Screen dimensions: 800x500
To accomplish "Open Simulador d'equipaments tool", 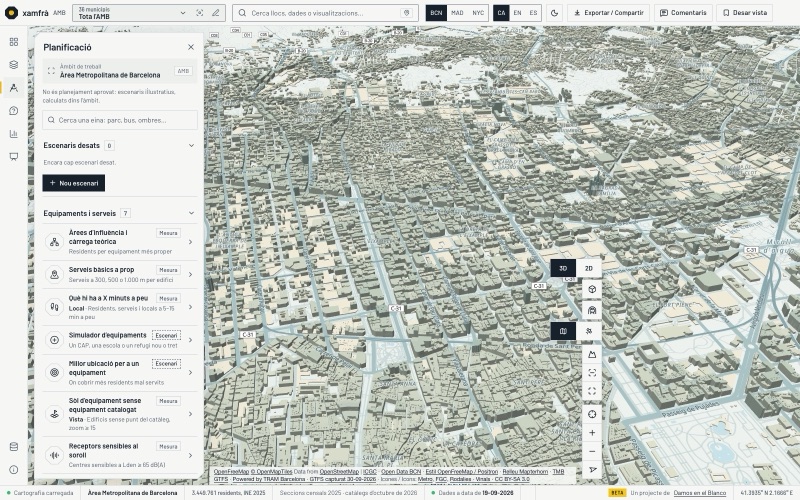I will tap(120, 340).
